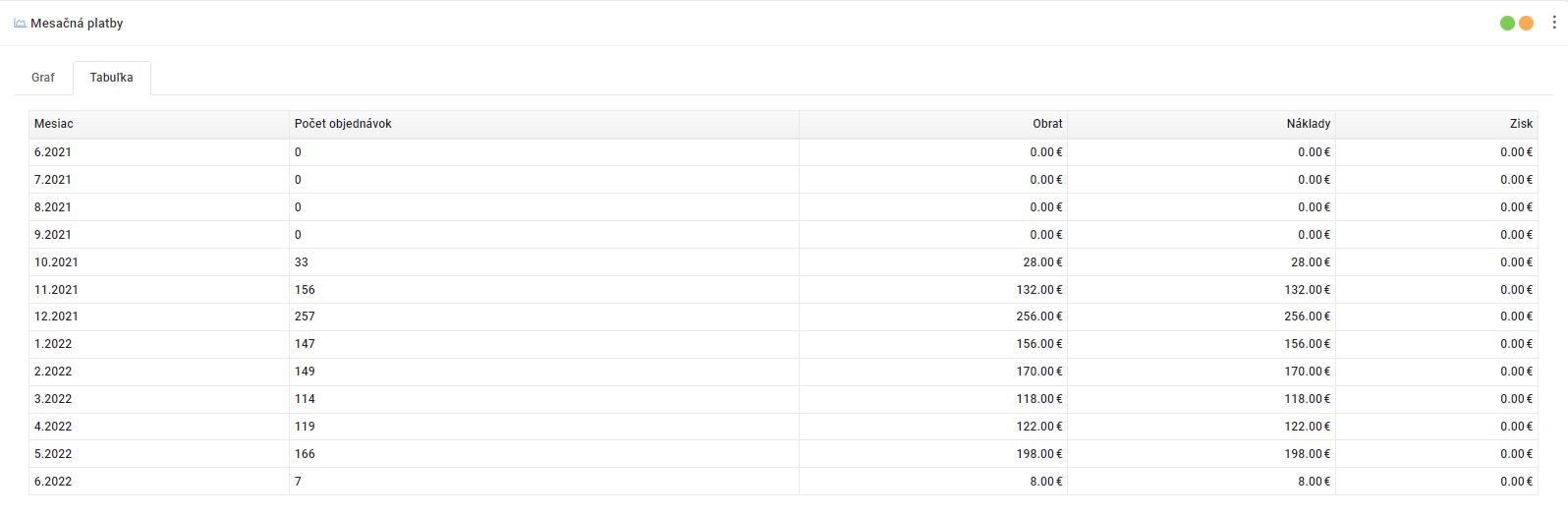Click the Náklady column header
1568x518 pixels.
[x=1308, y=124]
